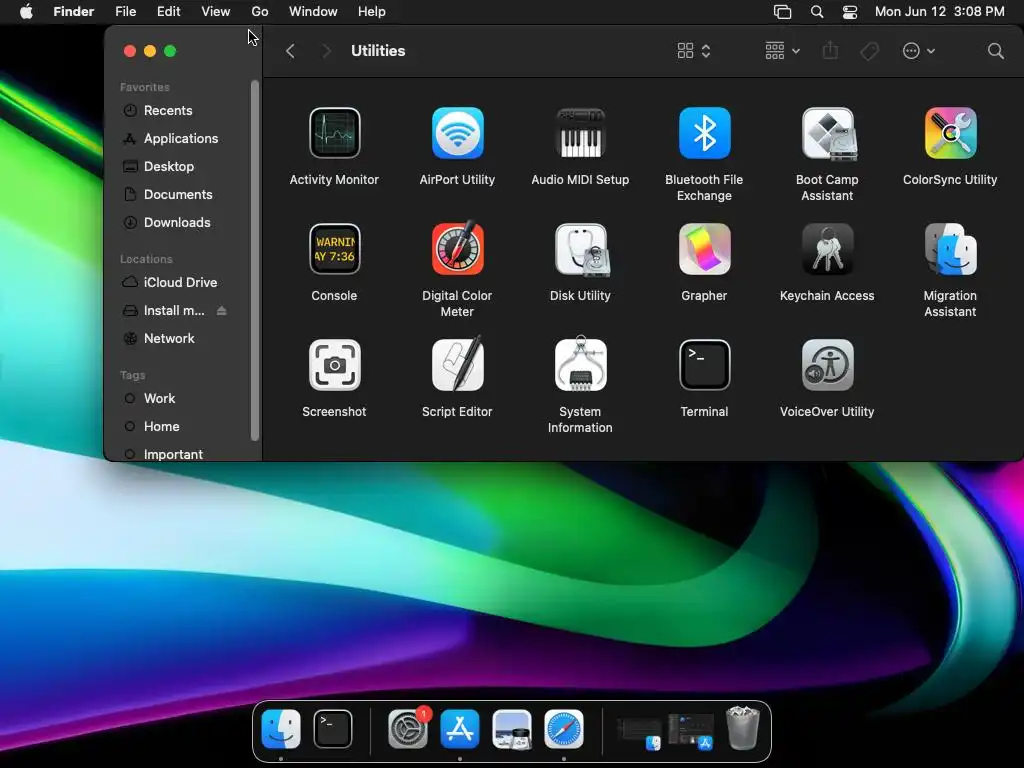The width and height of the screenshot is (1024, 768).
Task: Select Documents in the sidebar
Action: click(177, 195)
